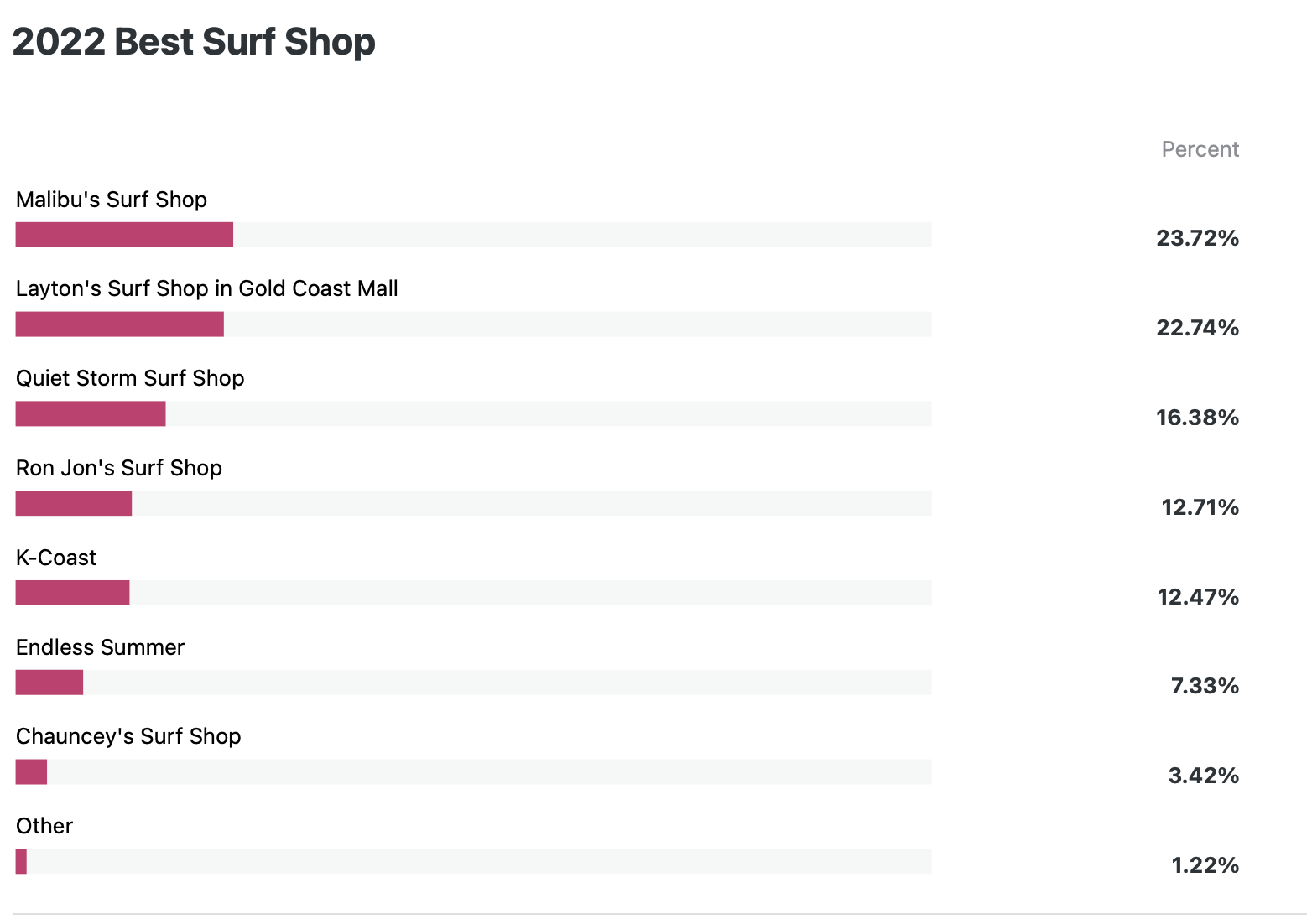Click the 16.38% percentage
This screenshot has height=924, width=1307.
pos(1197,418)
